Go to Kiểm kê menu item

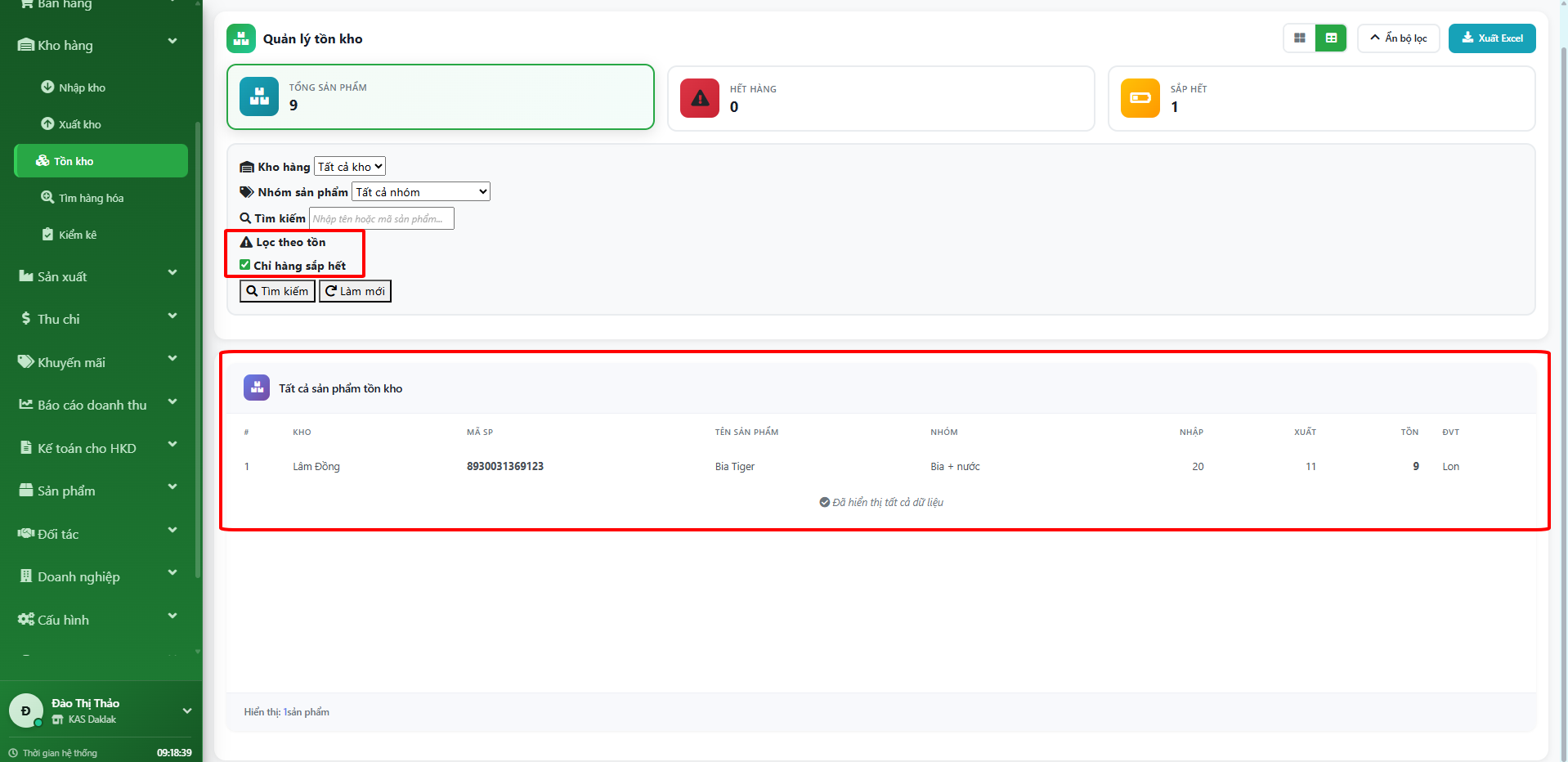pos(77,235)
